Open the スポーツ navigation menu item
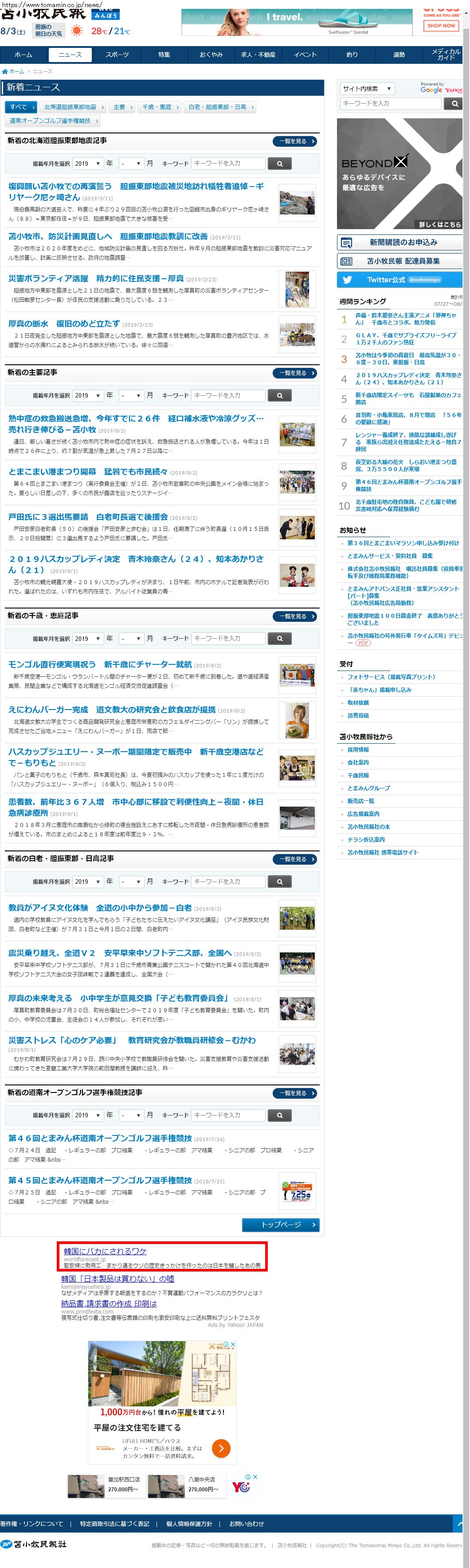The width and height of the screenshot is (470, 1568). coord(117,55)
